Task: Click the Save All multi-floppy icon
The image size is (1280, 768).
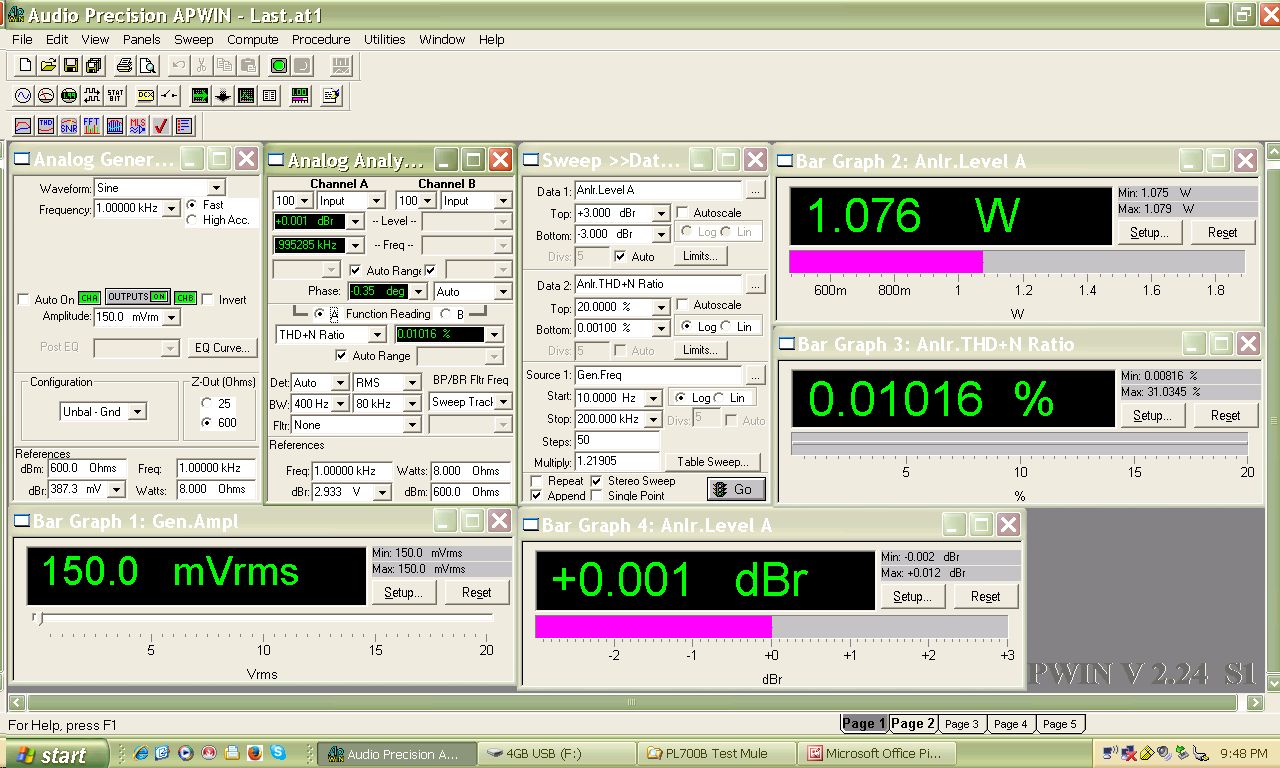Action: tap(93, 66)
